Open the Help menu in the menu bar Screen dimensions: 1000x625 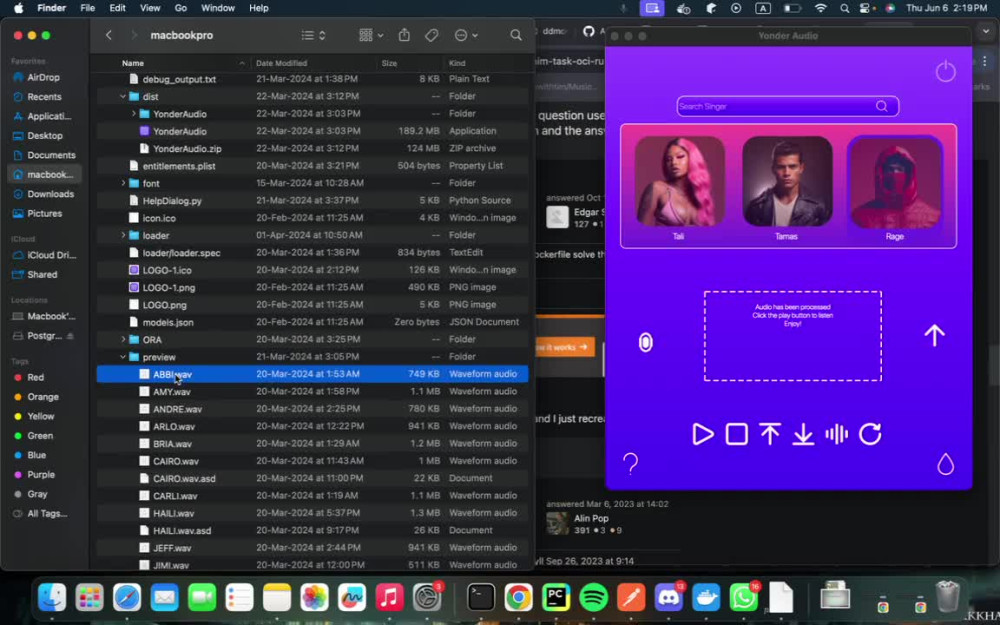tap(258, 8)
